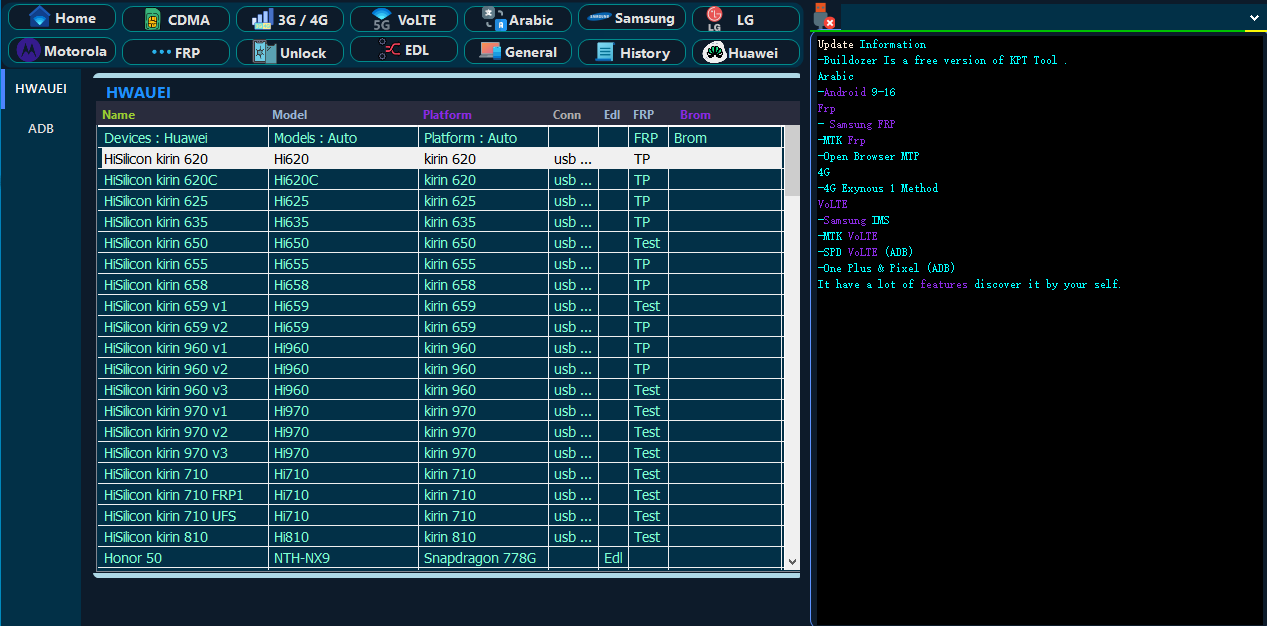Viewport: 1267px width, 626px height.
Task: Click the Brom column header
Action: (695, 115)
